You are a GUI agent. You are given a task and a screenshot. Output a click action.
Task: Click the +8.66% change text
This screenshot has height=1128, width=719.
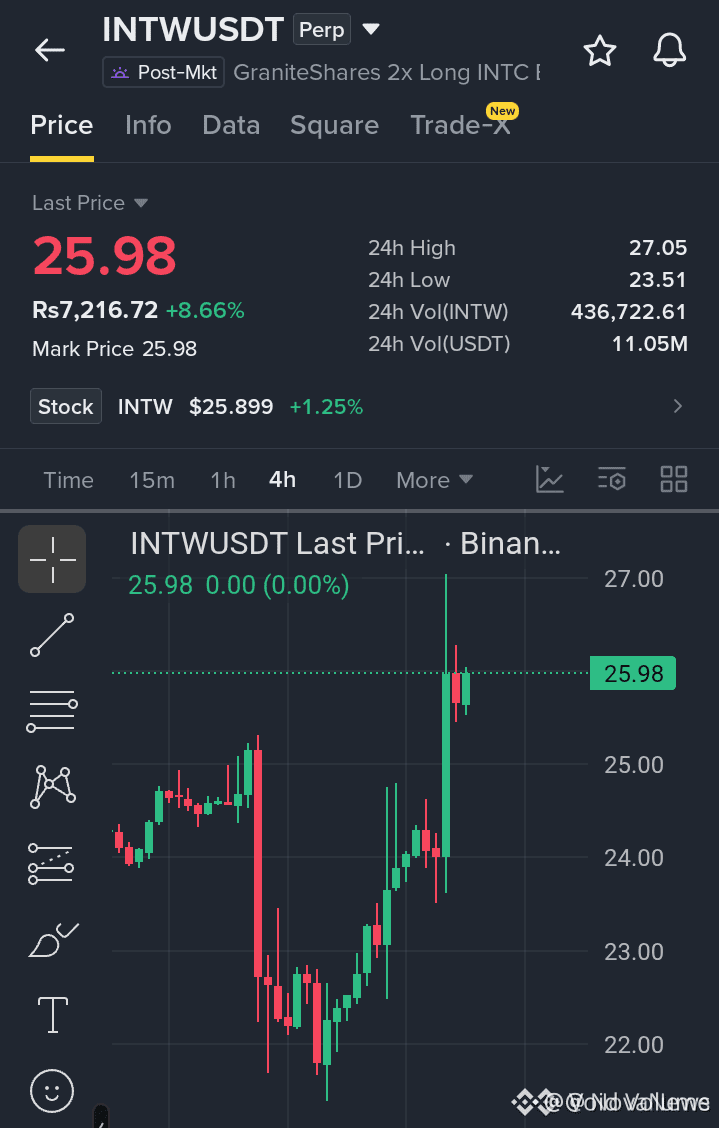tap(205, 310)
